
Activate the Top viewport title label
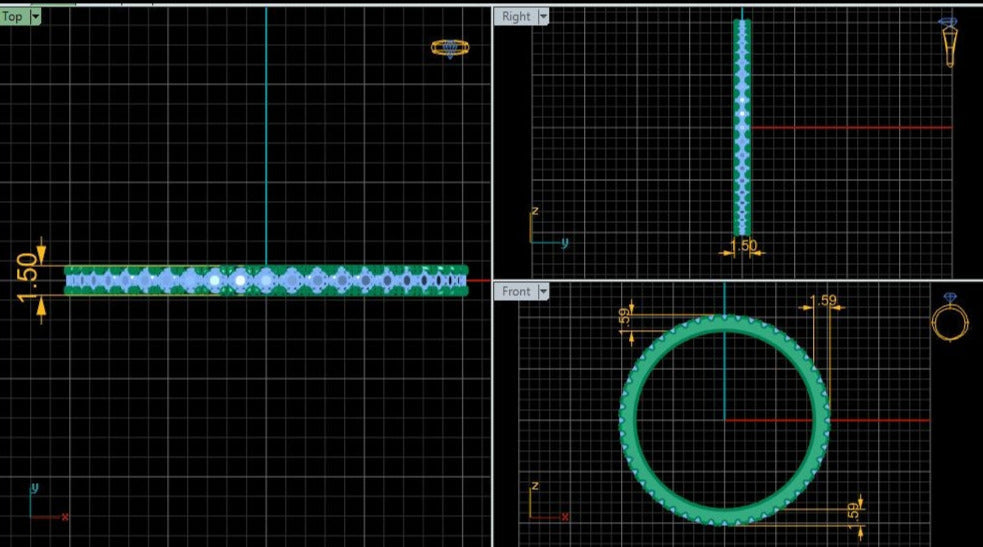13,17
